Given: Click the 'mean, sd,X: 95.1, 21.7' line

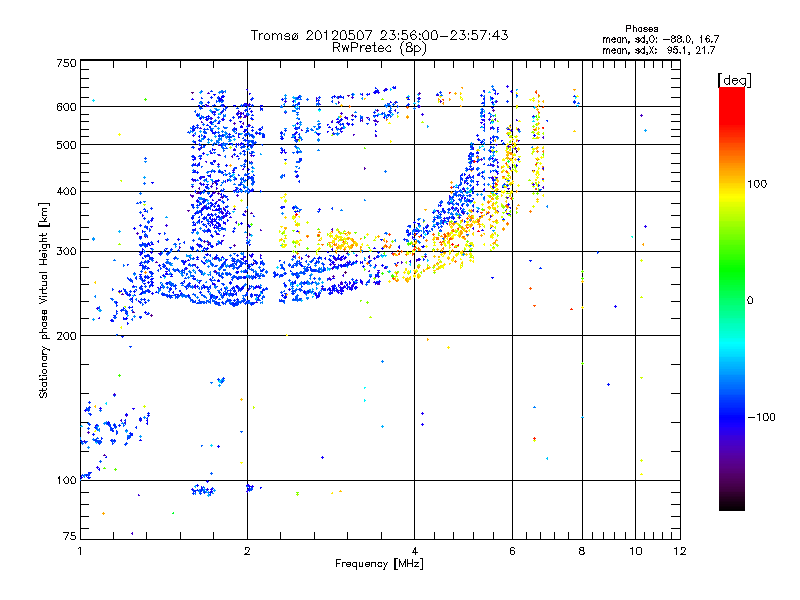Looking at the screenshot, I should tap(659, 51).
